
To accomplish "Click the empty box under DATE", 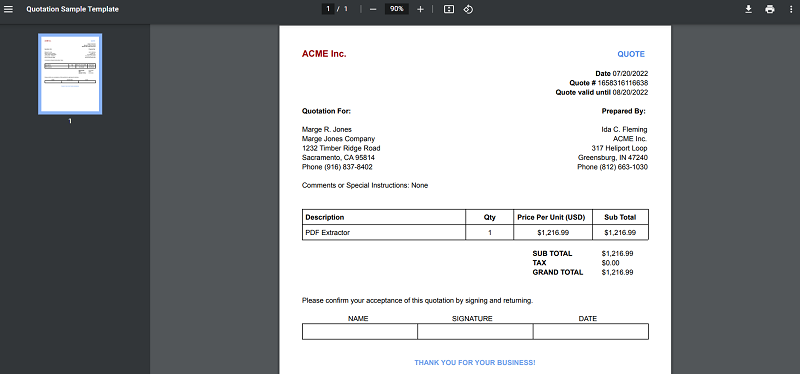I will 591,332.
